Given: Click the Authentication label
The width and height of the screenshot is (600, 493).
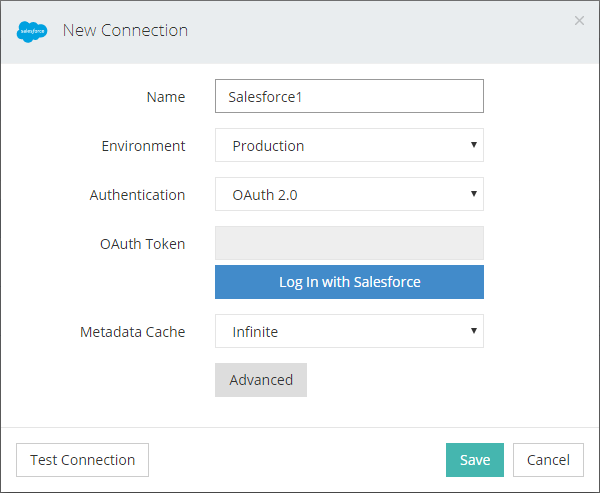Looking at the screenshot, I should click(x=137, y=195).
